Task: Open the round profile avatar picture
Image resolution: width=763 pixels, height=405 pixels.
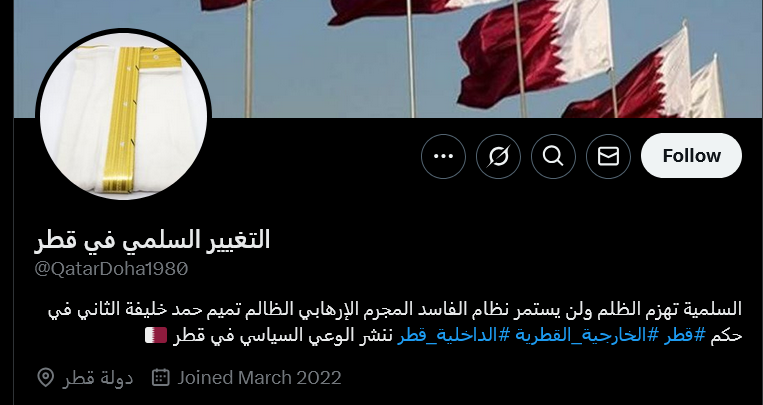Action: [x=124, y=116]
